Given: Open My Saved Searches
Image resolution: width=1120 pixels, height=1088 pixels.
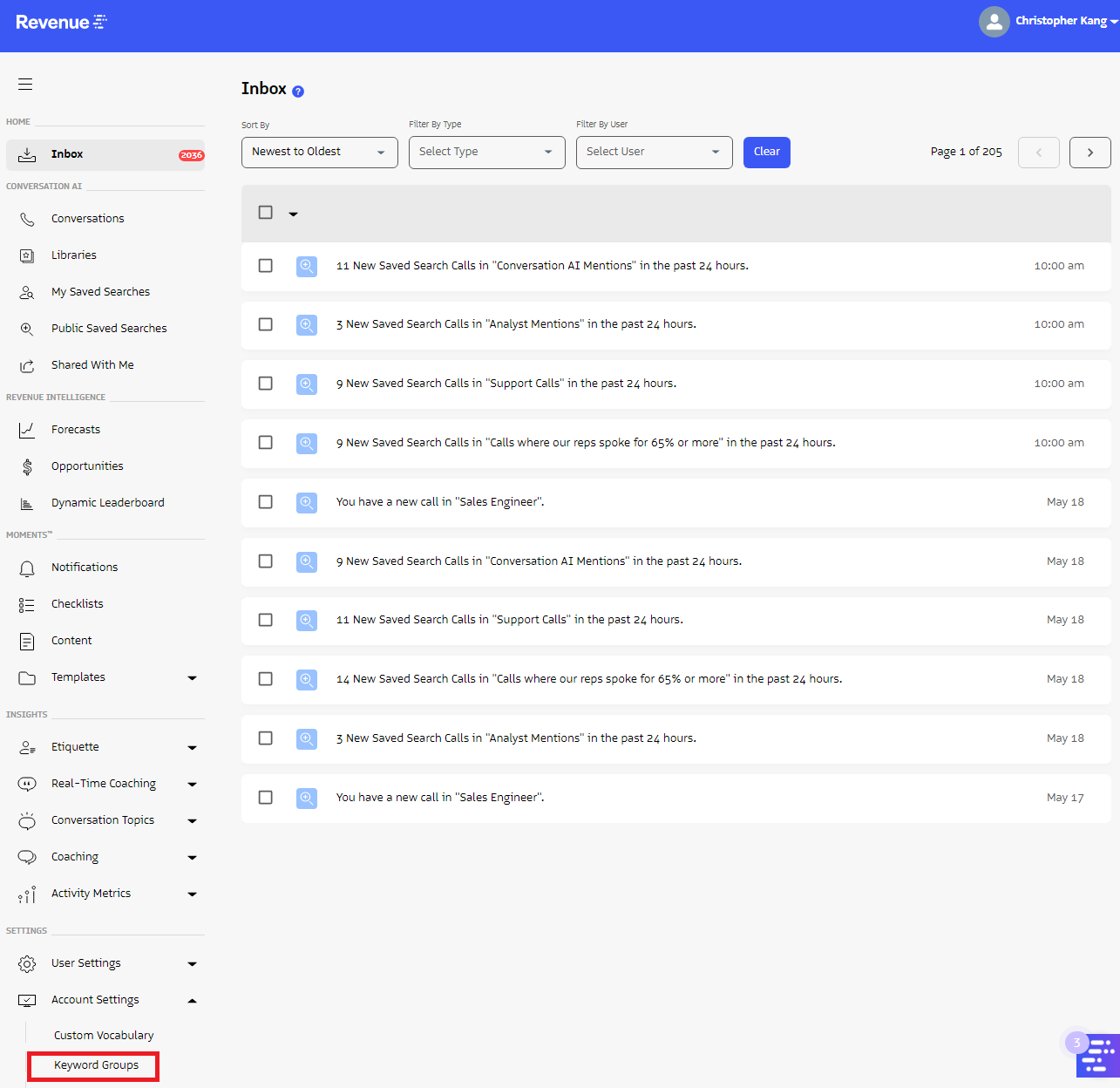Looking at the screenshot, I should pos(99,291).
